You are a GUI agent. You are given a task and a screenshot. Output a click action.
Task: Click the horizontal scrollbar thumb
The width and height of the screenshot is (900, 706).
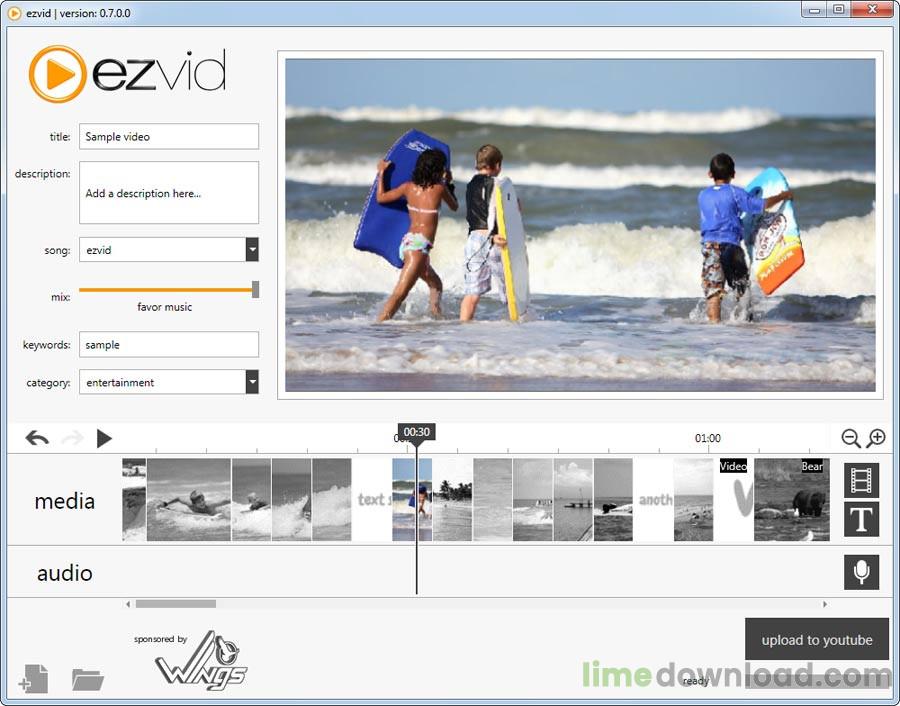pos(176,604)
